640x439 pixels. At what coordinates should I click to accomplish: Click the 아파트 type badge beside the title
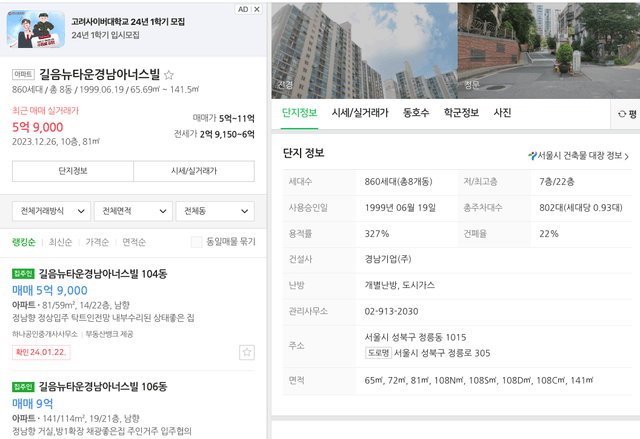(23, 74)
